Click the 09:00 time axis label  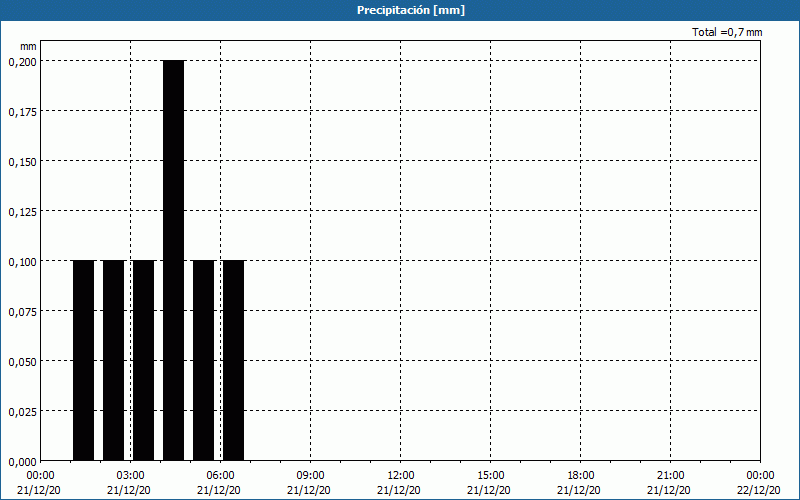pyautogui.click(x=310, y=476)
